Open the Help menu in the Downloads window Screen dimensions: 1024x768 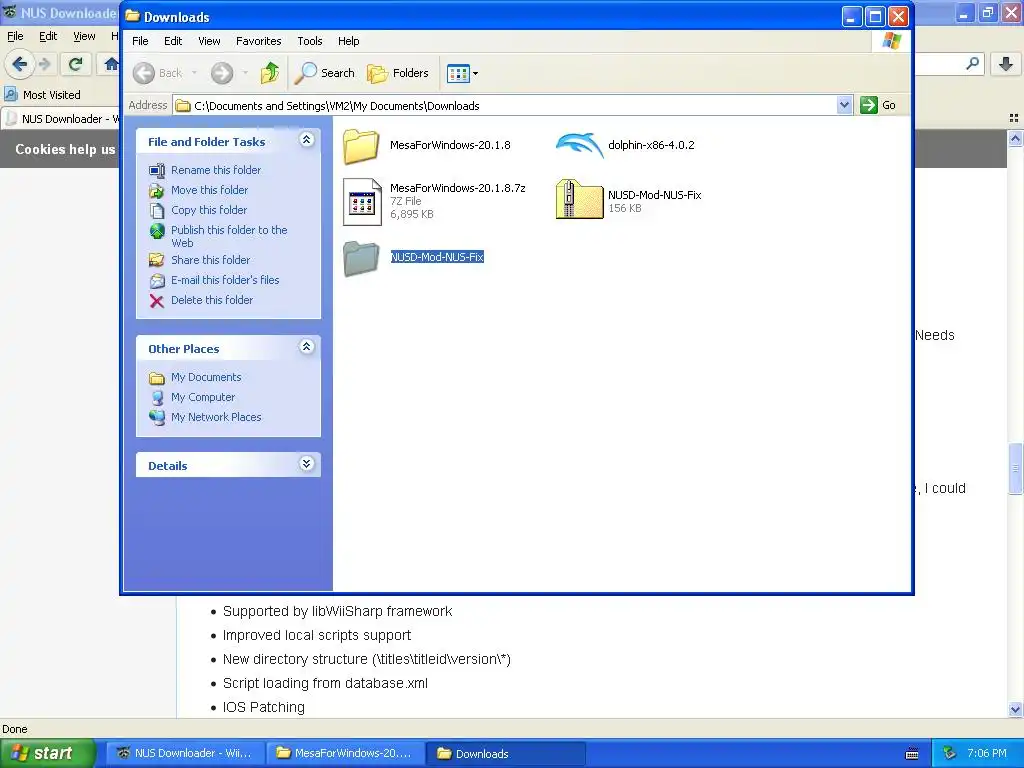349,41
